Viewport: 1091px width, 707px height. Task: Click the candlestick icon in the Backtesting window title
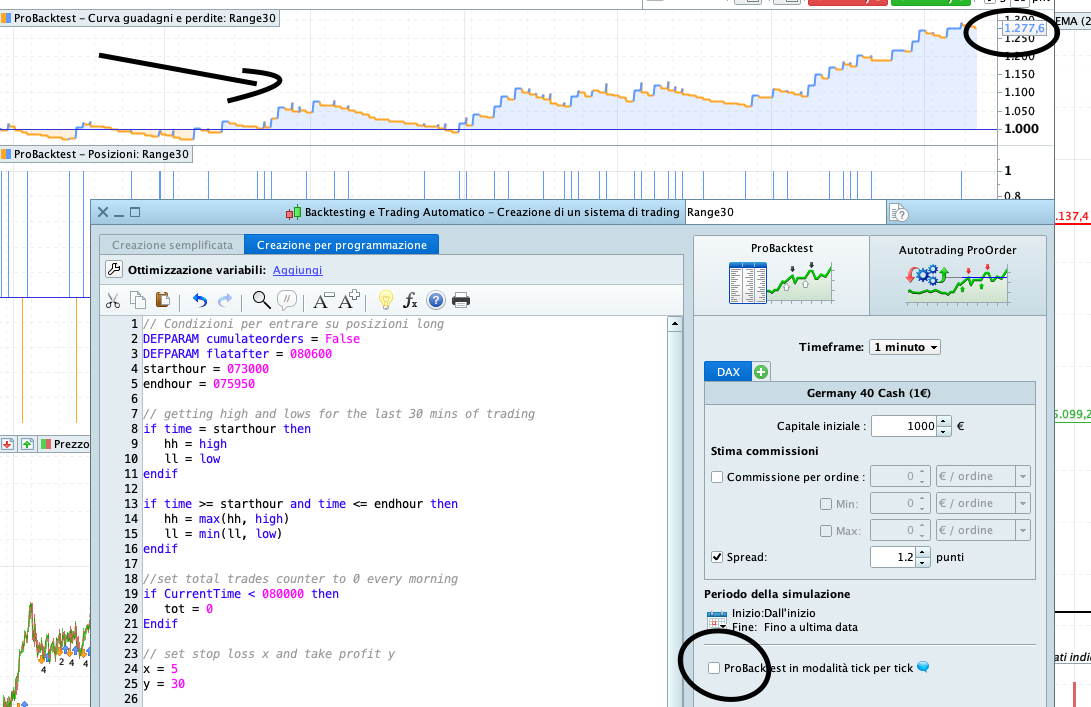coord(294,213)
